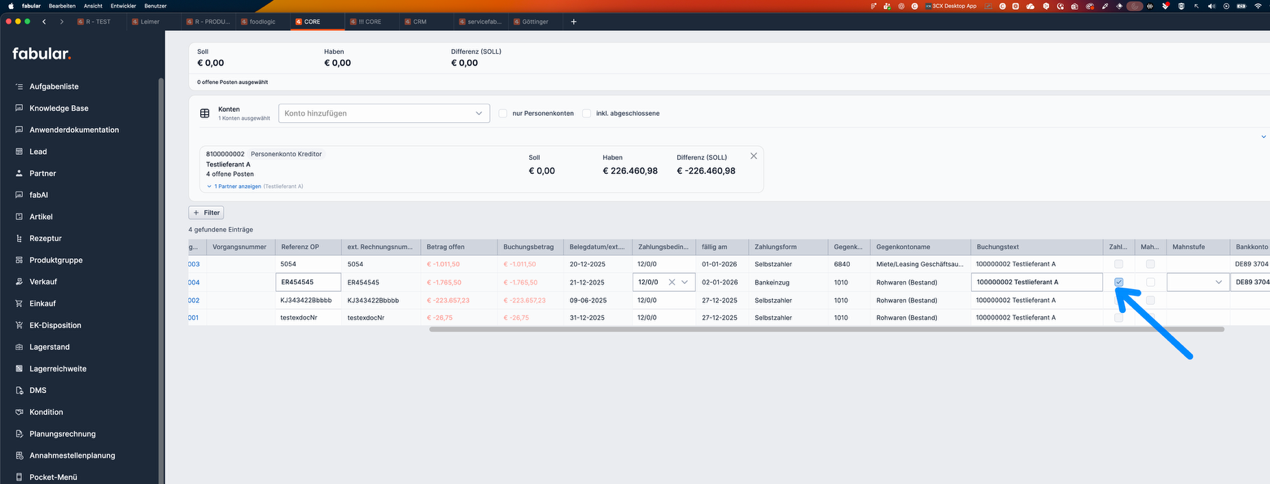Click the Filter button
The image size is (1270, 484).
tap(206, 213)
